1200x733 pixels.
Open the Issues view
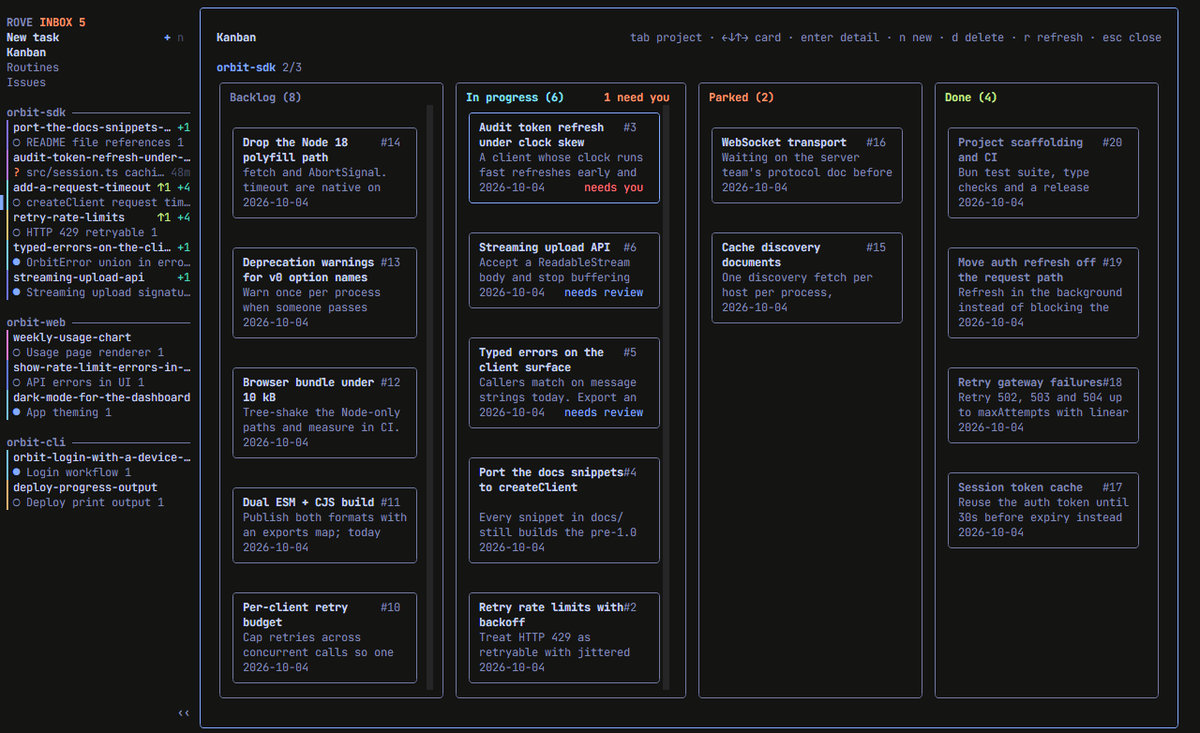pos(26,82)
